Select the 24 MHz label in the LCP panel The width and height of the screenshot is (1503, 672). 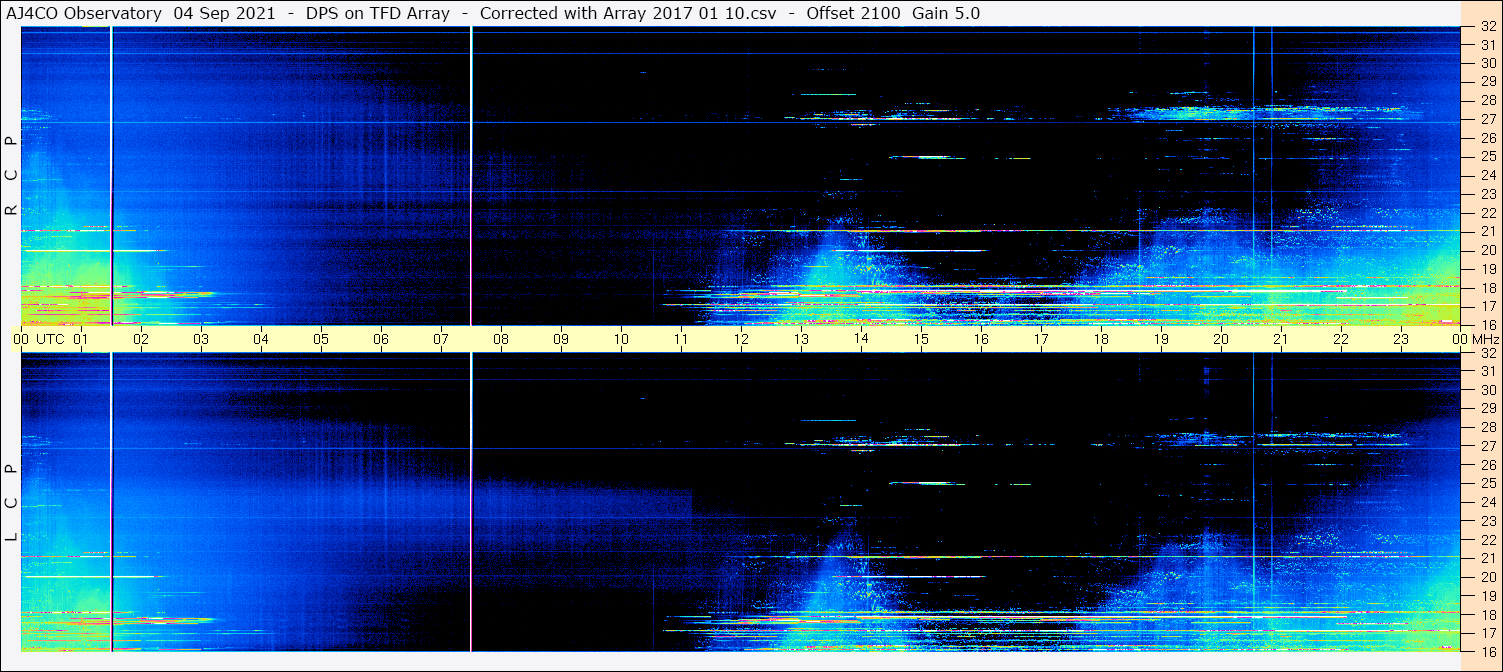(x=1487, y=502)
